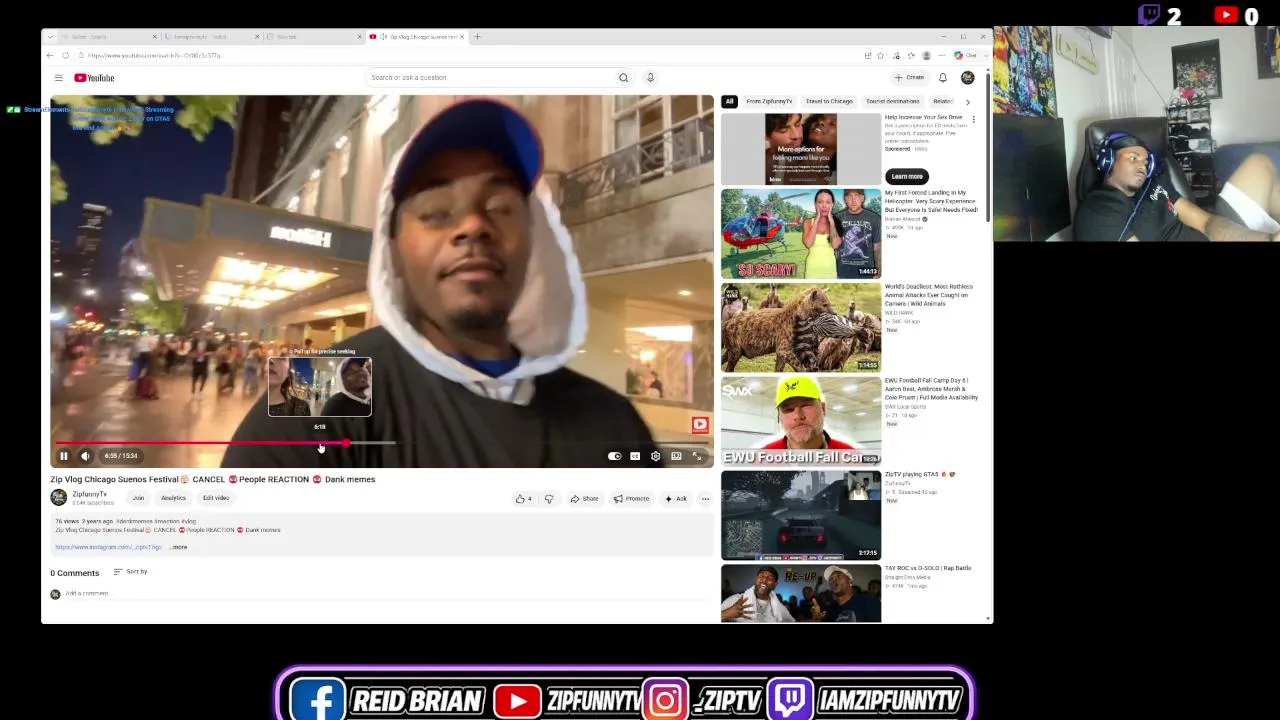The width and height of the screenshot is (1280, 720).
Task: Like the video with thumbs up
Action: point(523,499)
